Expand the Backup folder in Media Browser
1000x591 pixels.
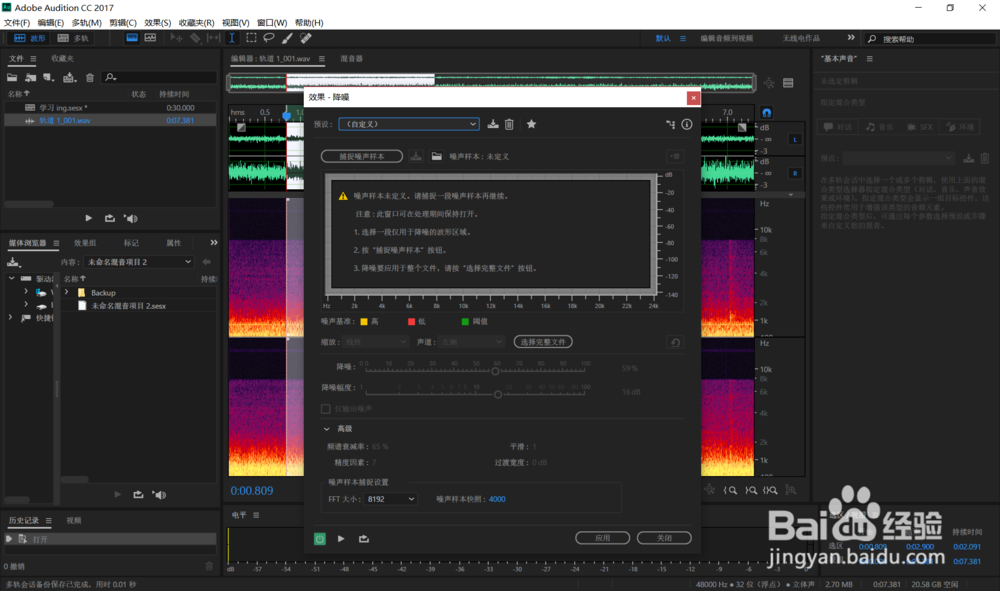click(x=66, y=293)
